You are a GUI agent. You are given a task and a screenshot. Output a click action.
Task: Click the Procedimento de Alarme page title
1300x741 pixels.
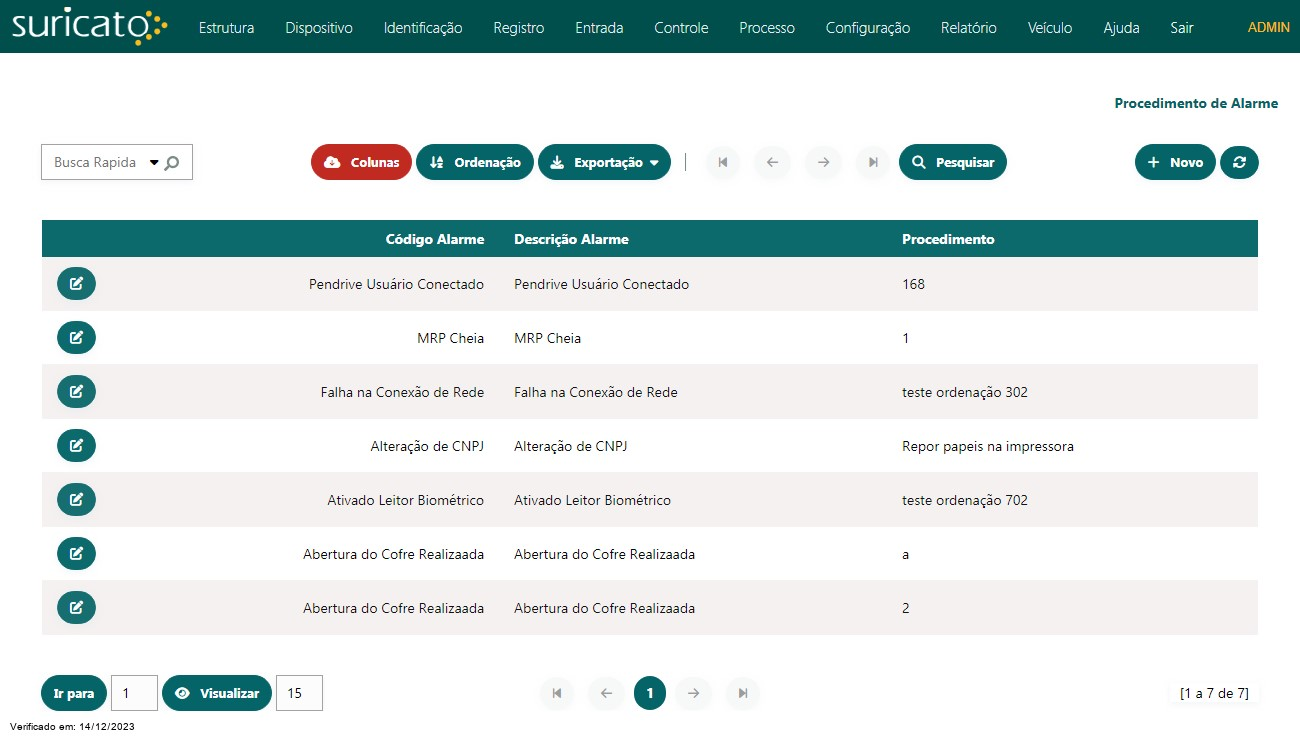click(x=1196, y=103)
